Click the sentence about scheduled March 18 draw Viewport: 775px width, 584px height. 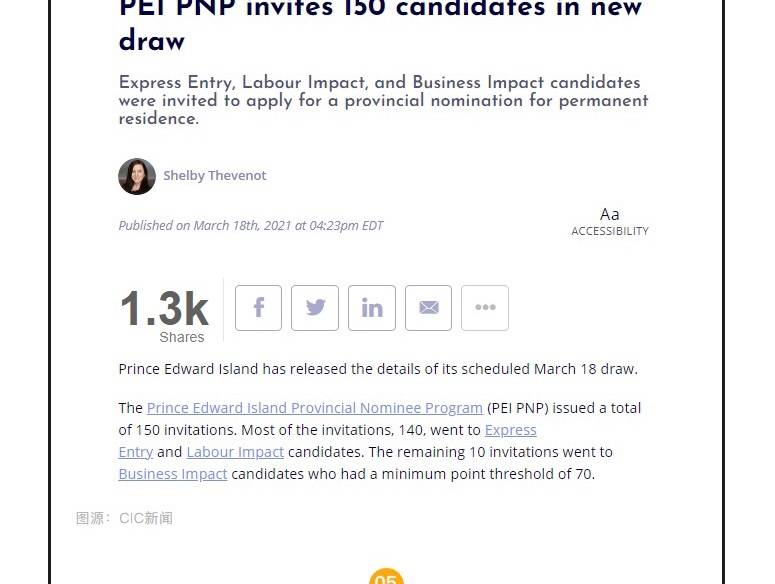[x=378, y=369]
